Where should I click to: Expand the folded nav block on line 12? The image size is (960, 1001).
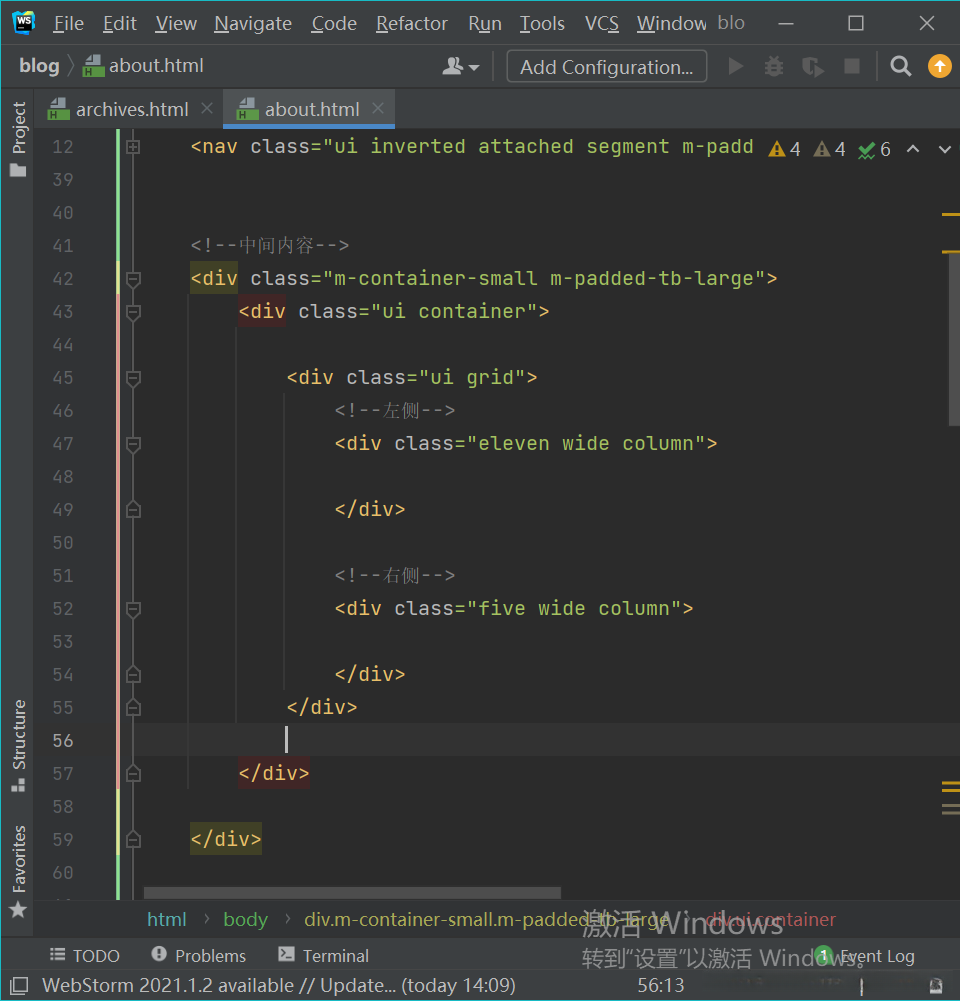coord(133,147)
